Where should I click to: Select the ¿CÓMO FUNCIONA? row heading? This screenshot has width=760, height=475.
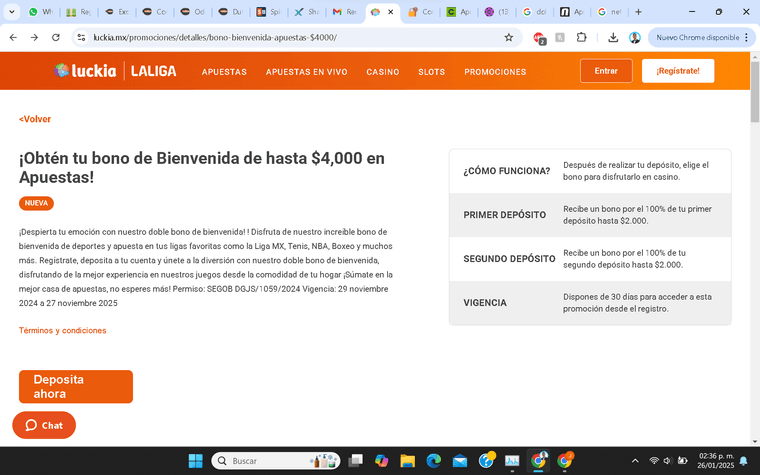(x=507, y=171)
